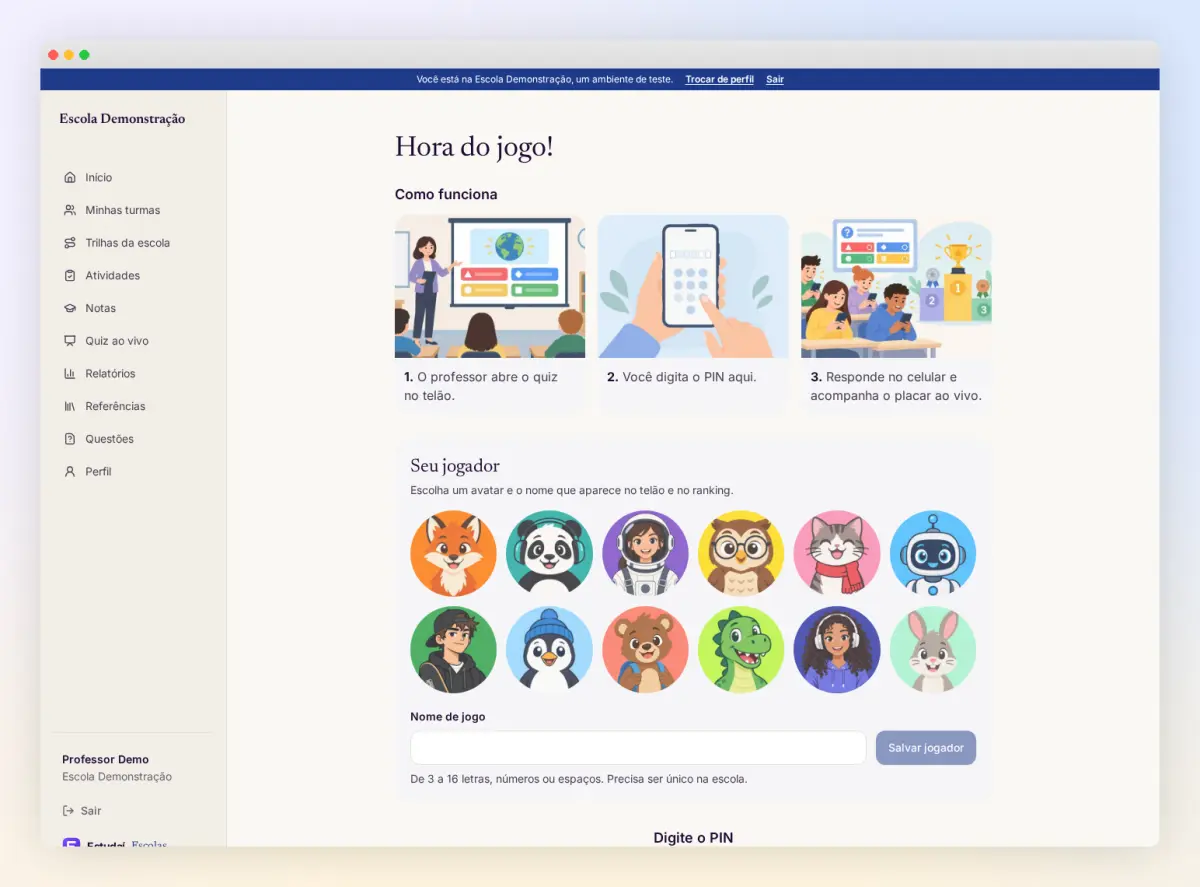Image resolution: width=1200 pixels, height=887 pixels.
Task: Click the Como funciona heading
Action: (446, 194)
